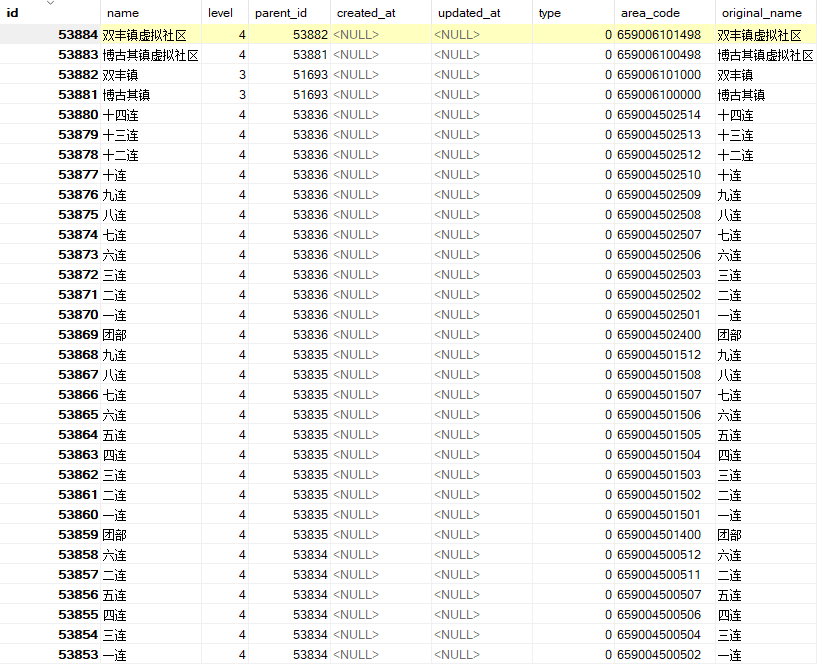Click name cell 博古其镇虚拟社区
Image resolution: width=829 pixels, height=665 pixels.
click(150, 56)
